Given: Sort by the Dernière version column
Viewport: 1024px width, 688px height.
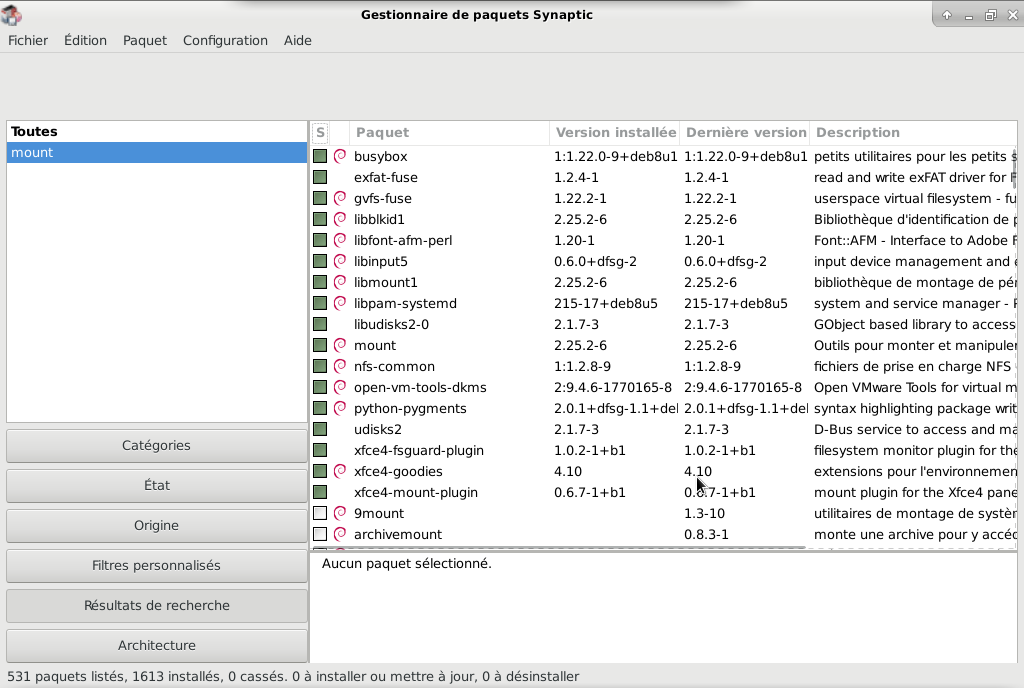Looking at the screenshot, I should [744, 133].
